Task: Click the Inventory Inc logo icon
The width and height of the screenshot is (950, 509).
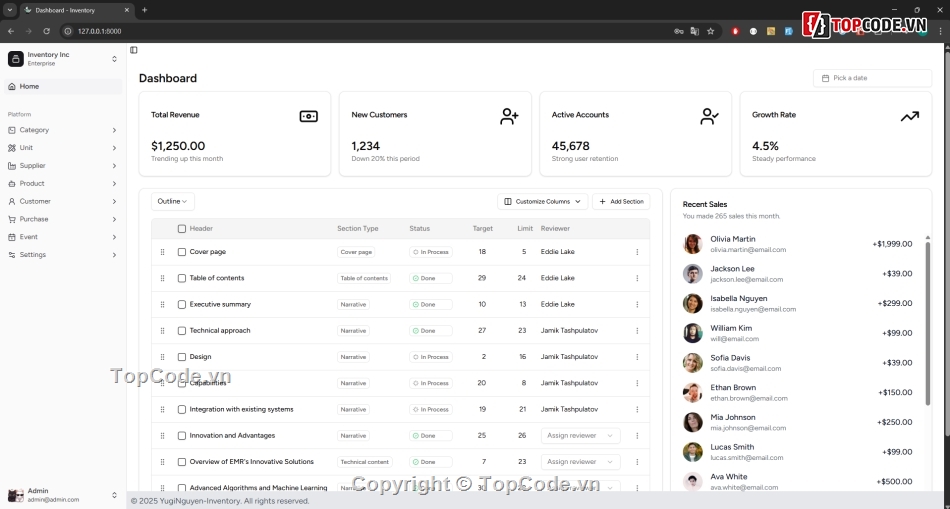Action: [16, 59]
